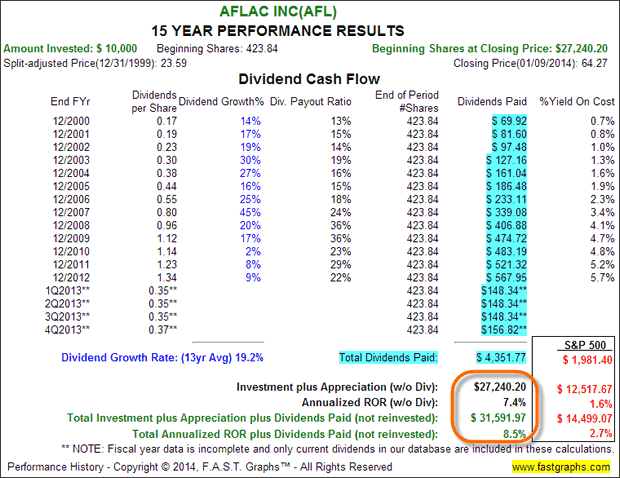Select the $ 186.48 dividends paid cell
620x478 pixels.
tap(506, 186)
